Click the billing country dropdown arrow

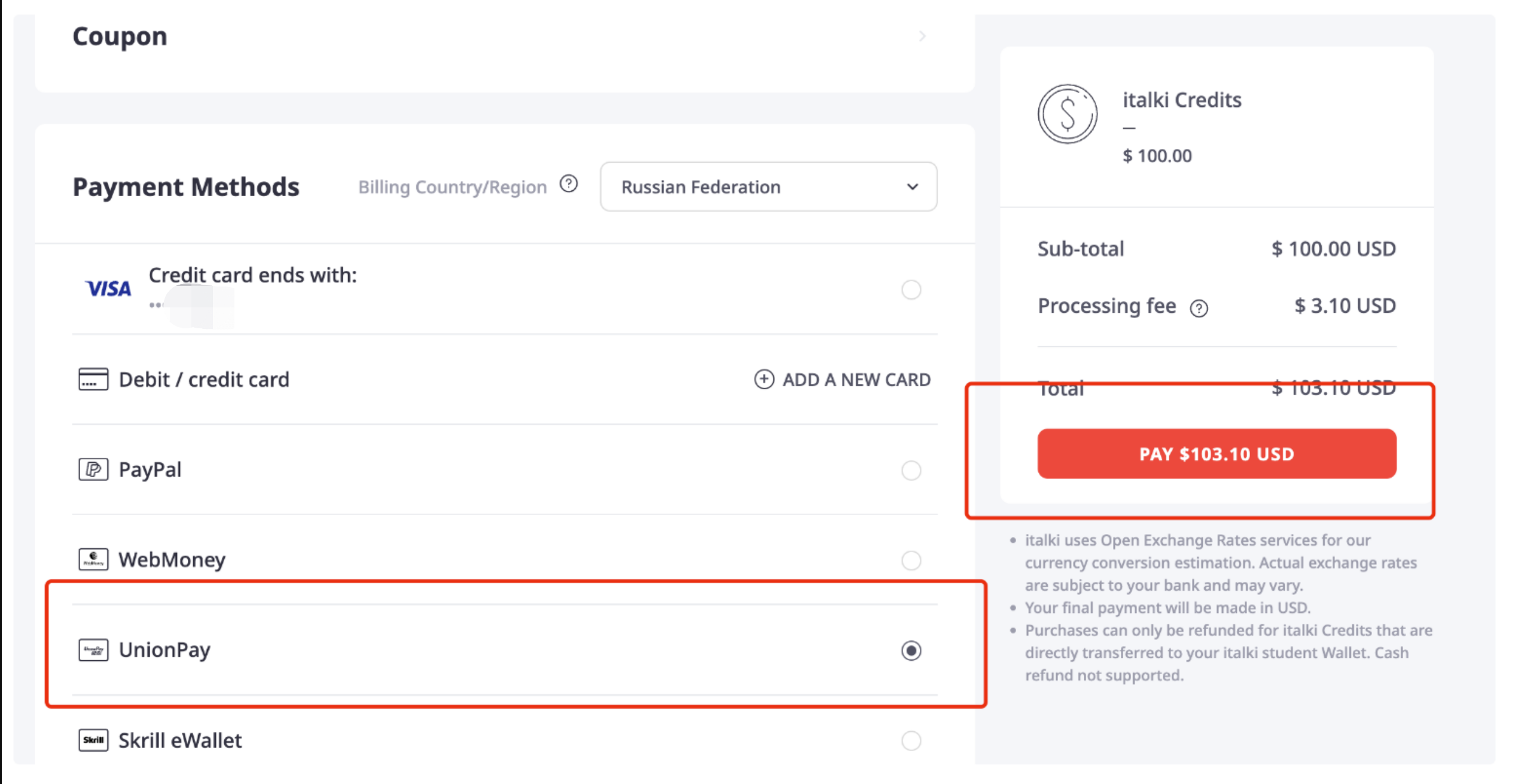pyautogui.click(x=912, y=187)
